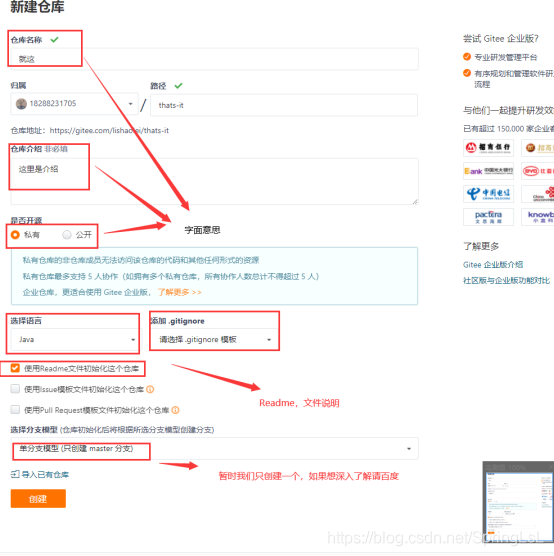Screen dimensions: 554x556
Task: Click the China Unicom logo
Action: coord(538,194)
